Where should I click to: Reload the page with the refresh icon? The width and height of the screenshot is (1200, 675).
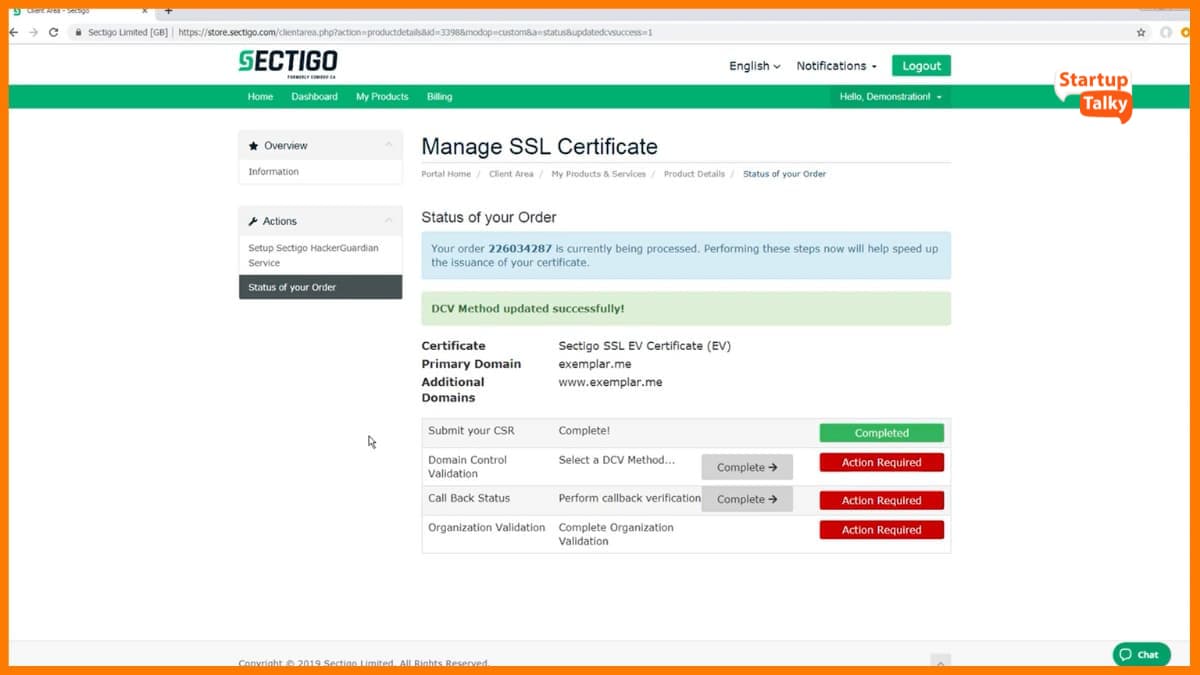coord(53,31)
